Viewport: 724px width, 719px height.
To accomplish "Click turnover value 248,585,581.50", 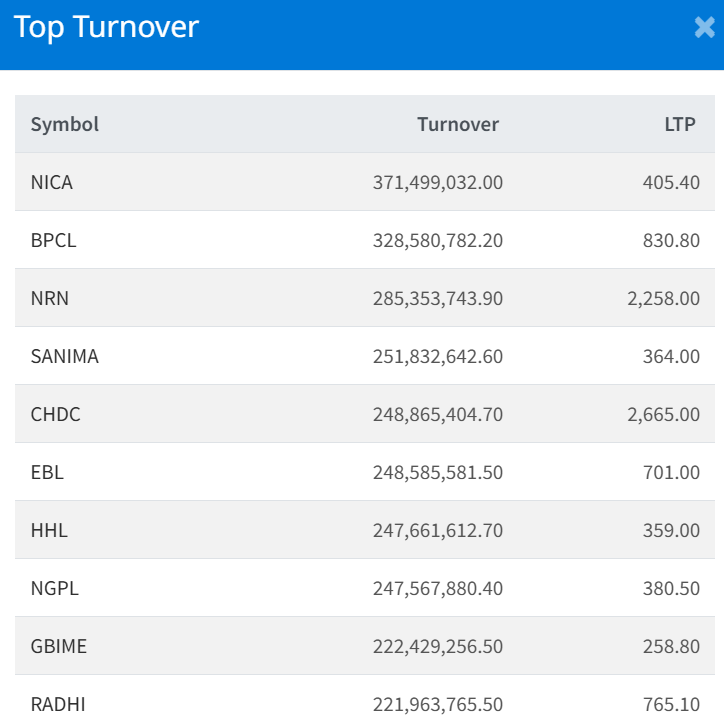I will pyautogui.click(x=438, y=473).
